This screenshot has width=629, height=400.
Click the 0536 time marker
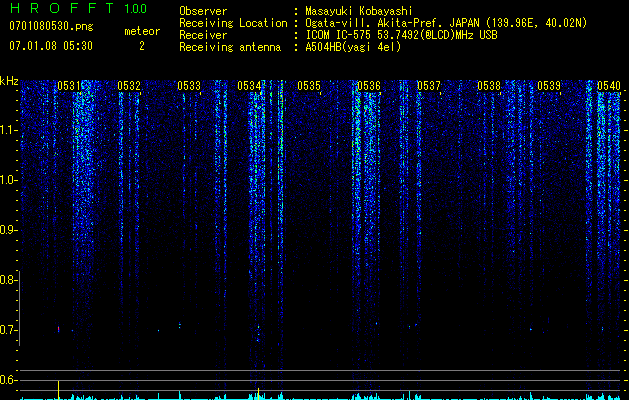pos(369,86)
